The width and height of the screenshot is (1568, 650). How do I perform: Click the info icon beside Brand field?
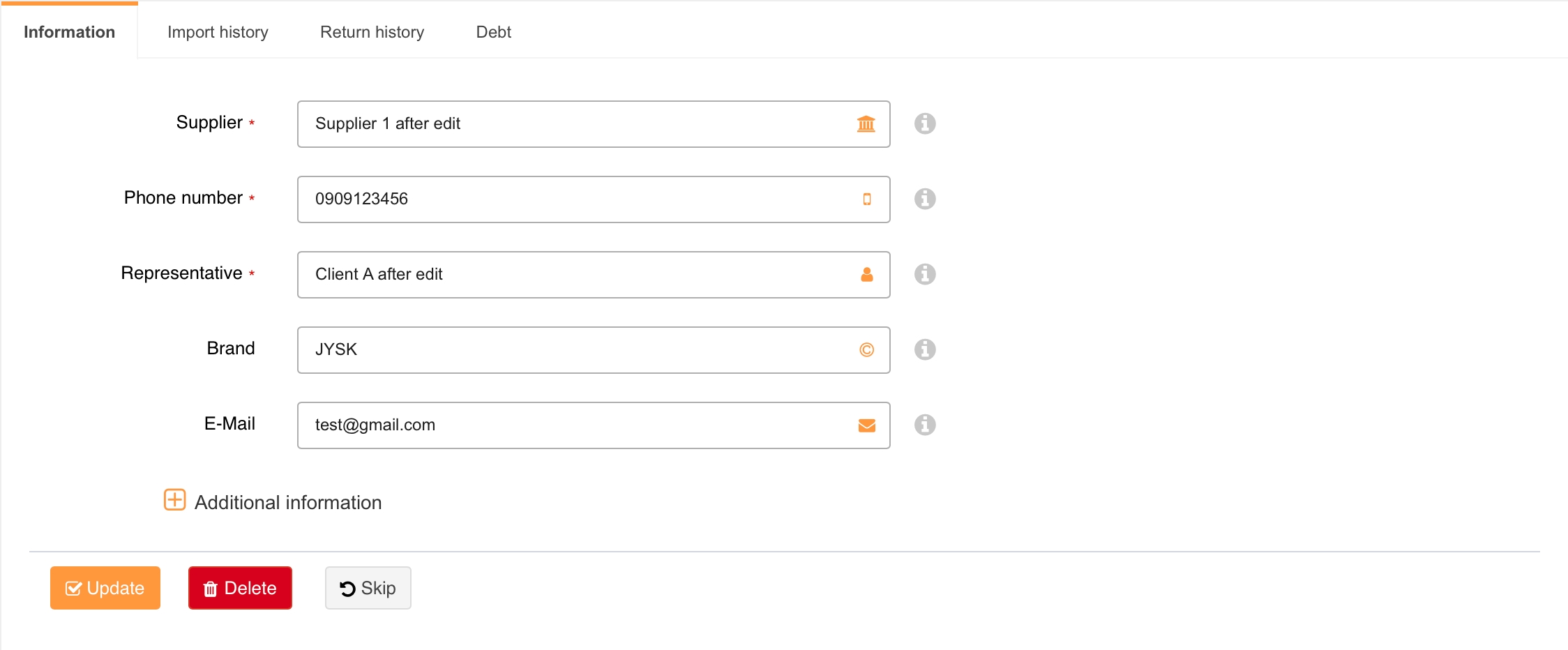(x=925, y=349)
